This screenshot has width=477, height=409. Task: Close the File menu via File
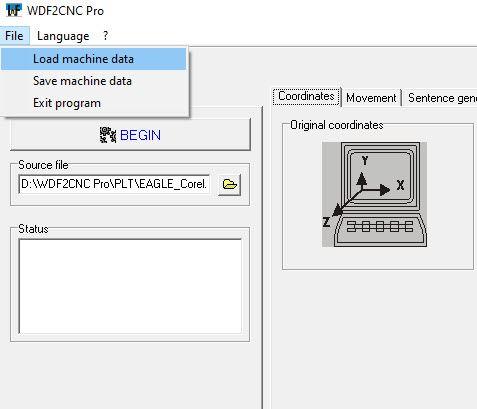coord(14,36)
